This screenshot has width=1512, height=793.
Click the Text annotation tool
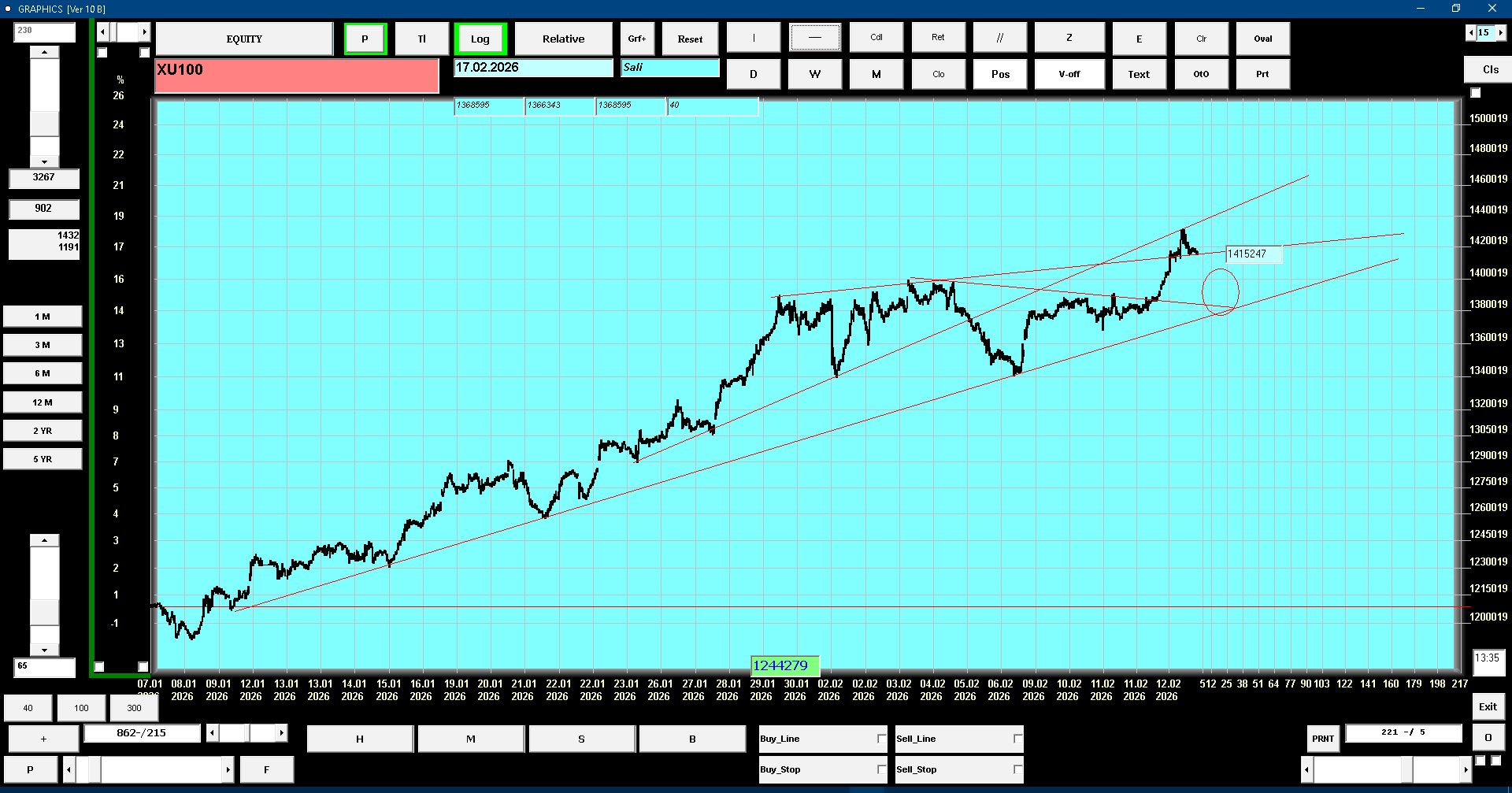tap(1138, 74)
